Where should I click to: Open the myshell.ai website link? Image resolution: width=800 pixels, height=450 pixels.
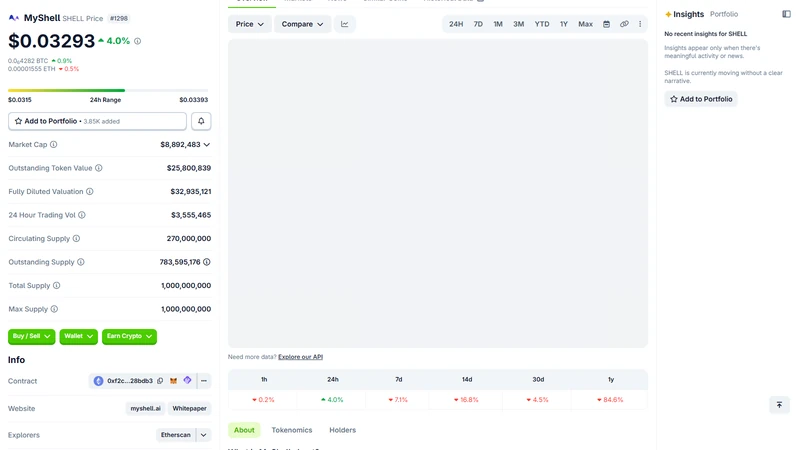[145, 408]
